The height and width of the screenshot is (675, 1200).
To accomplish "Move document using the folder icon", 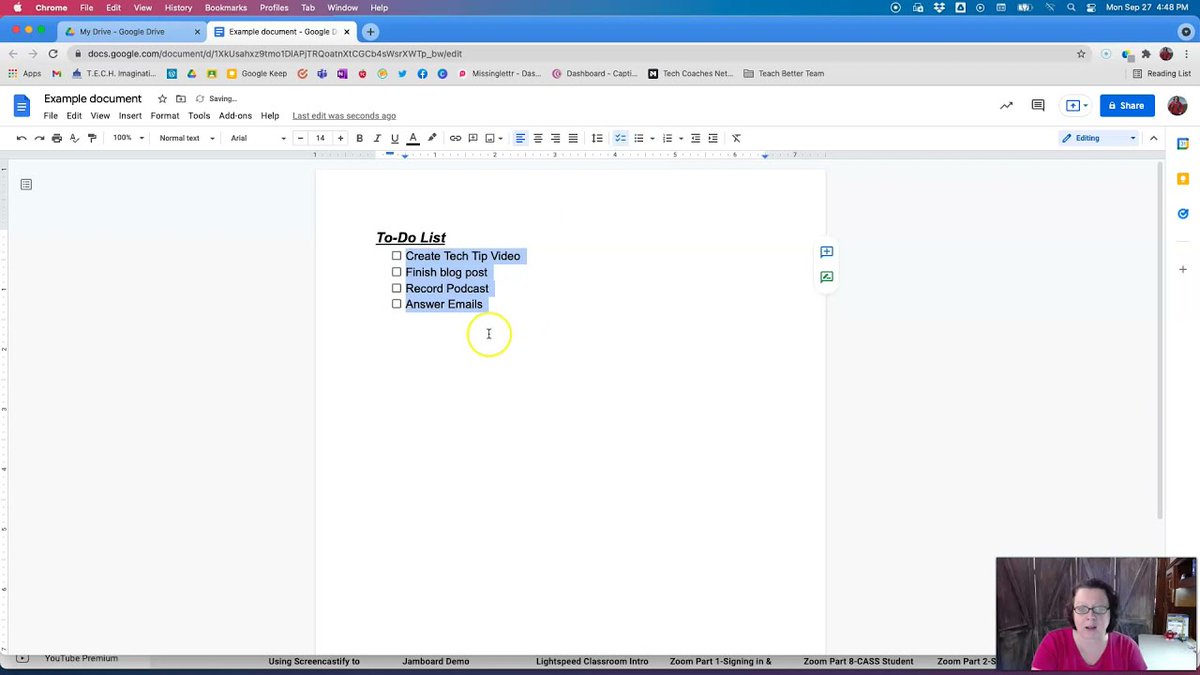I will point(181,99).
